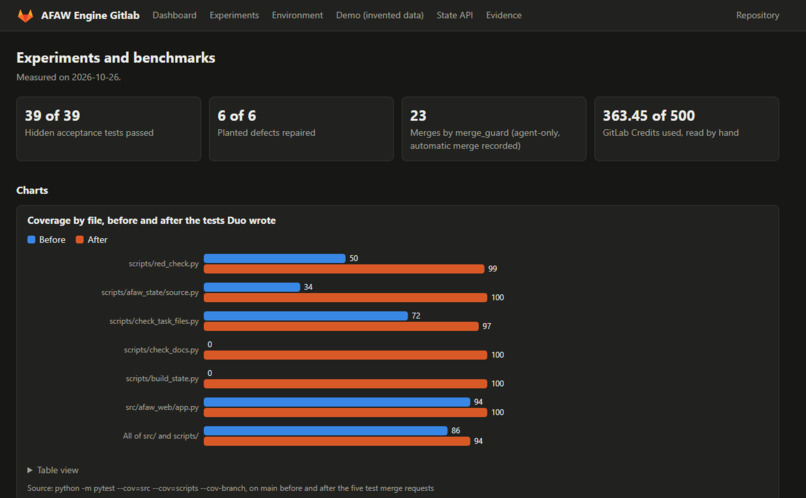806x498 pixels.
Task: Click the Charts section heading
Action: [32, 191]
